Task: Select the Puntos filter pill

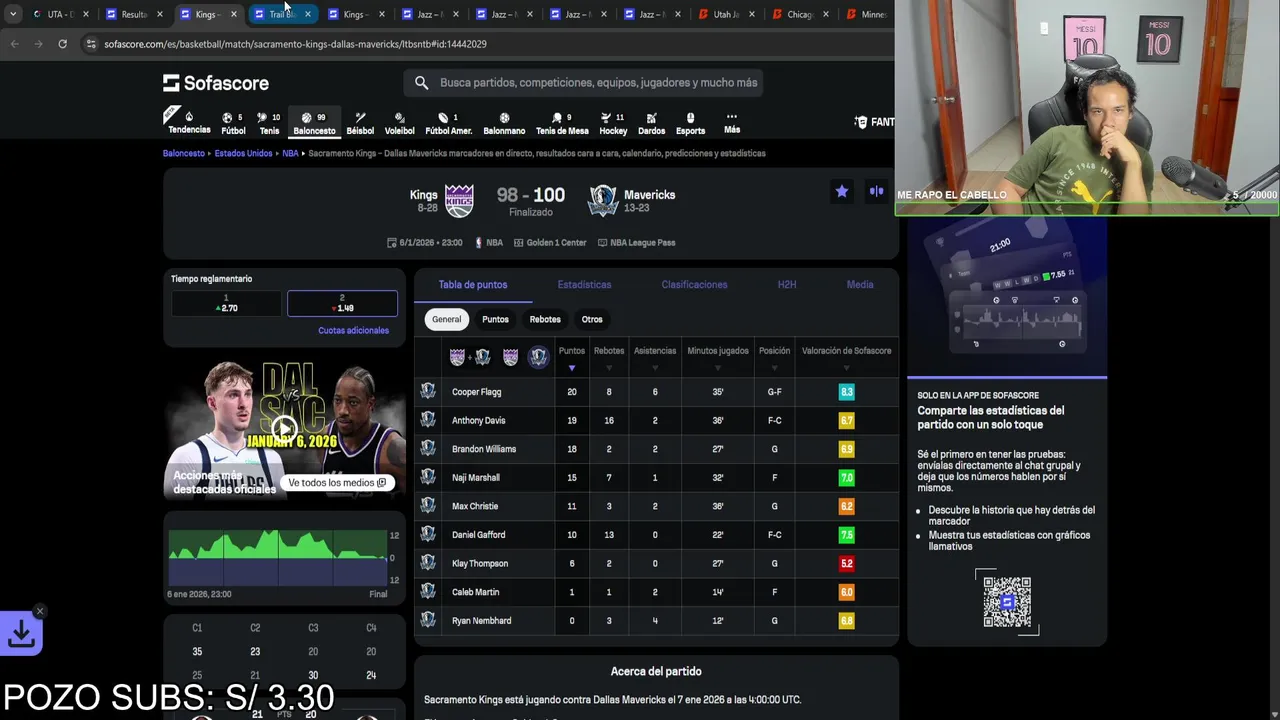Action: pos(495,319)
